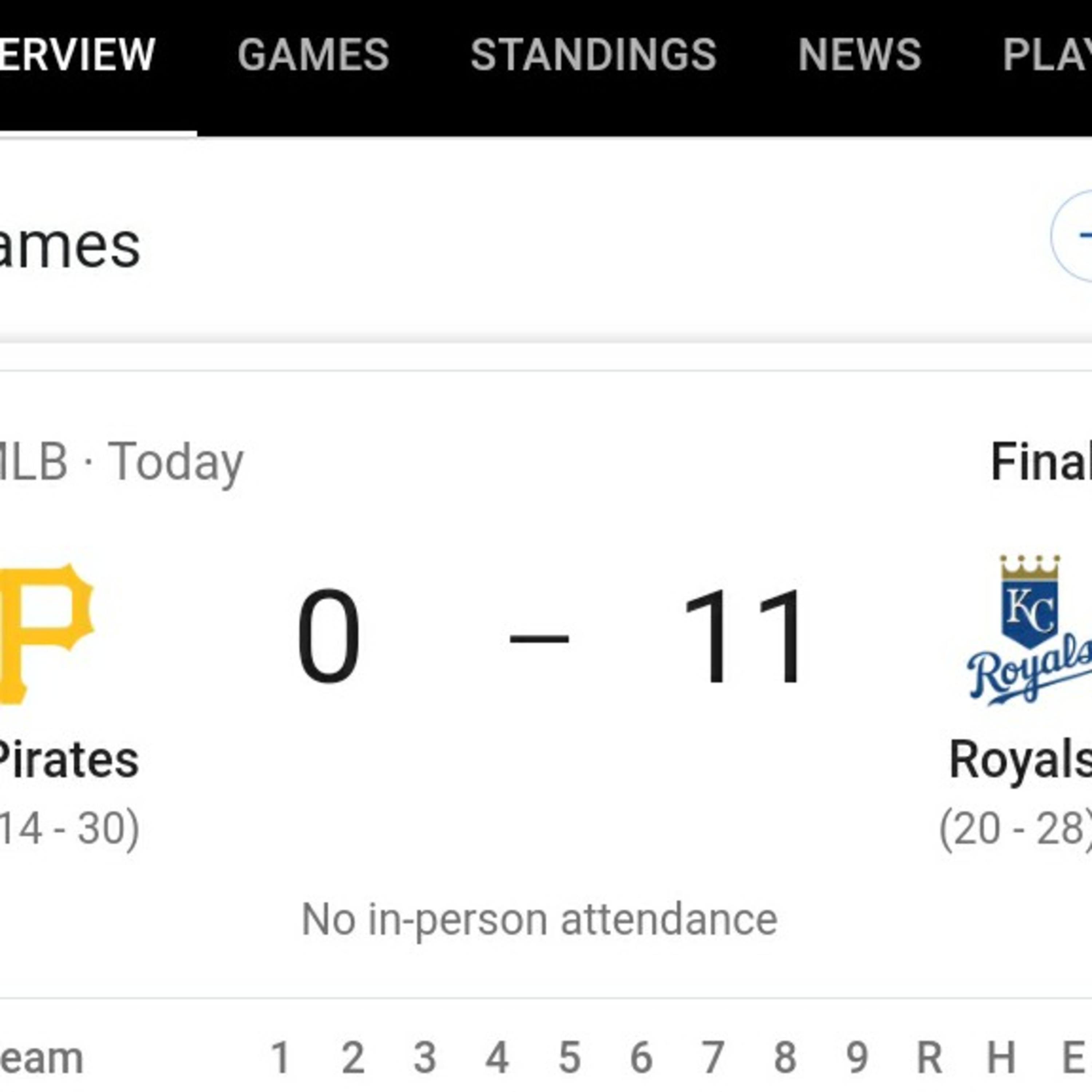Click the Royals team name
This screenshot has height=1092, width=1092.
1020,759
